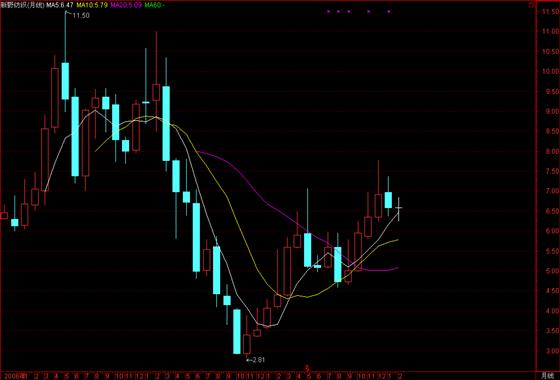The height and width of the screenshot is (380, 560).
Task: Click the red event marker above the date axis
Action: [306, 368]
